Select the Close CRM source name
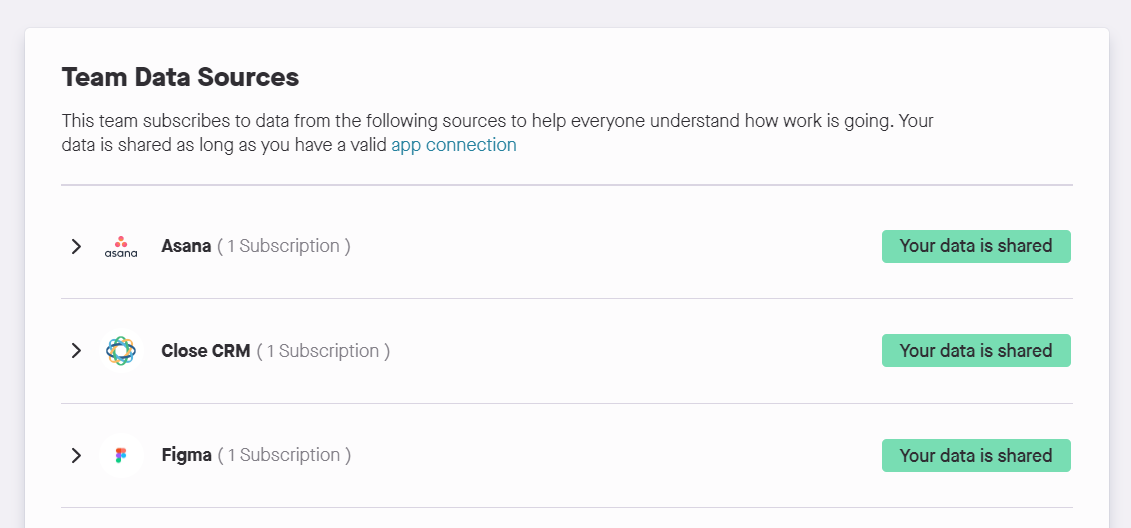The image size is (1131, 528). point(205,351)
